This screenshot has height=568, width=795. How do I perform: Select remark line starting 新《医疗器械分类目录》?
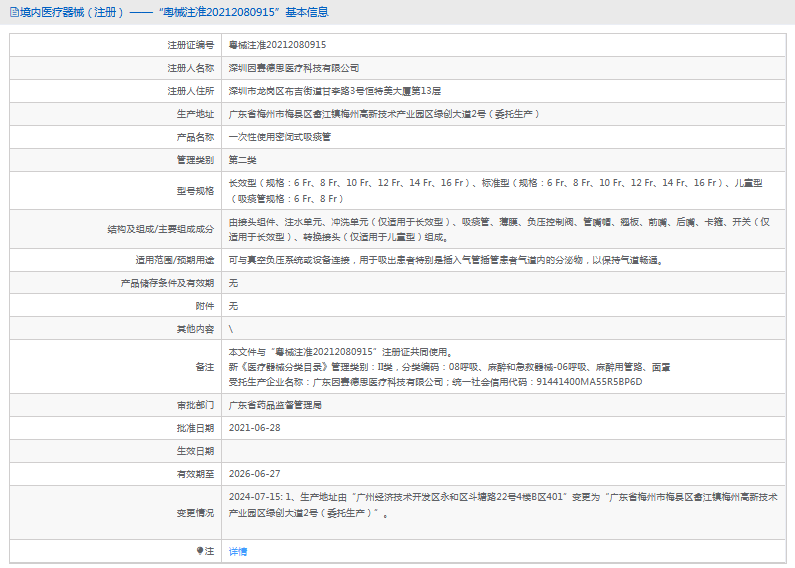click(449, 367)
